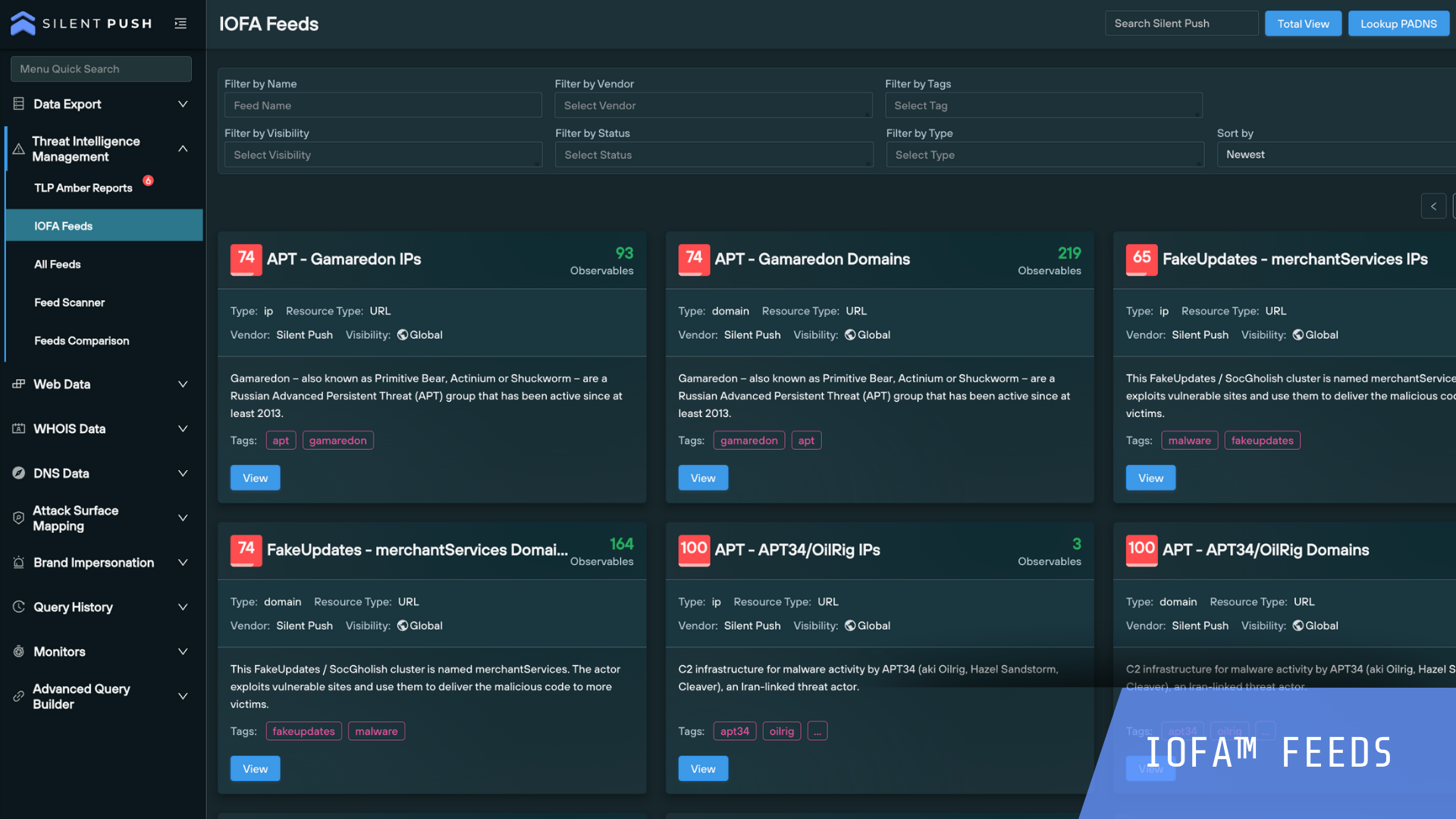Open the Sort by Newest dropdown
1456x819 pixels.
coord(1336,155)
